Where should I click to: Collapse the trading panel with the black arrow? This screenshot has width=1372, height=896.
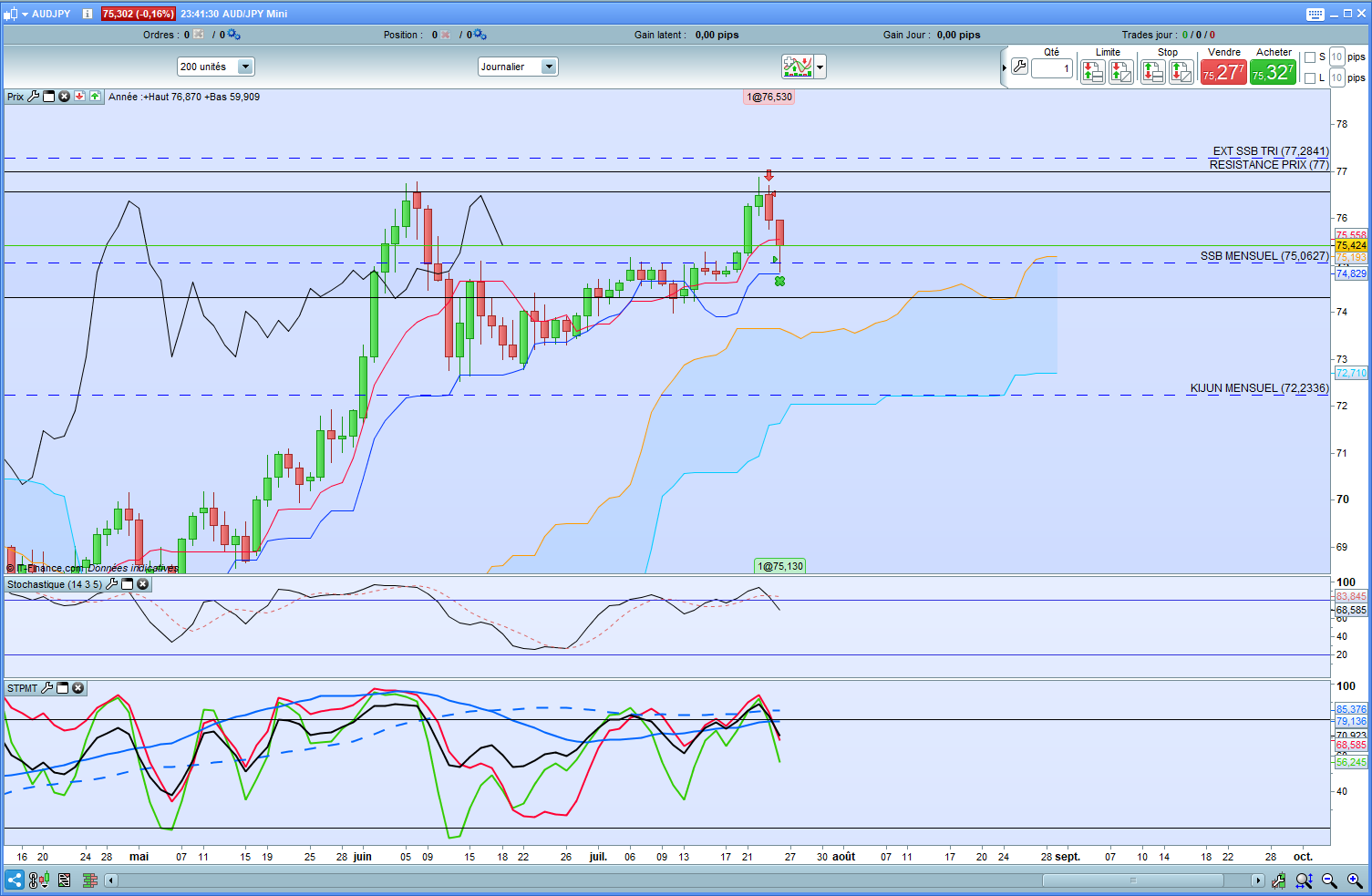(1005, 67)
